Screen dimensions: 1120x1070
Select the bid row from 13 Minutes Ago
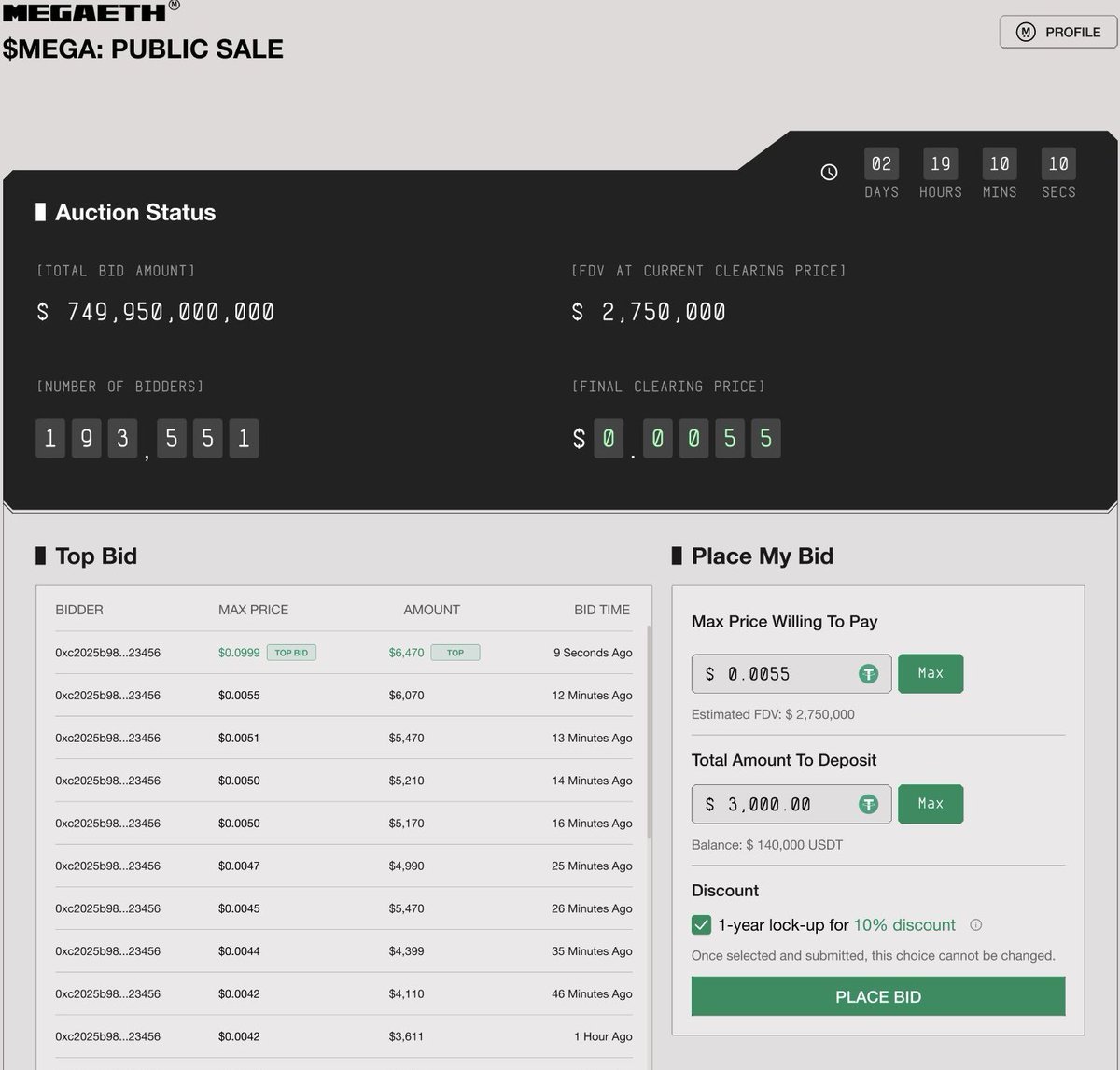[343, 738]
